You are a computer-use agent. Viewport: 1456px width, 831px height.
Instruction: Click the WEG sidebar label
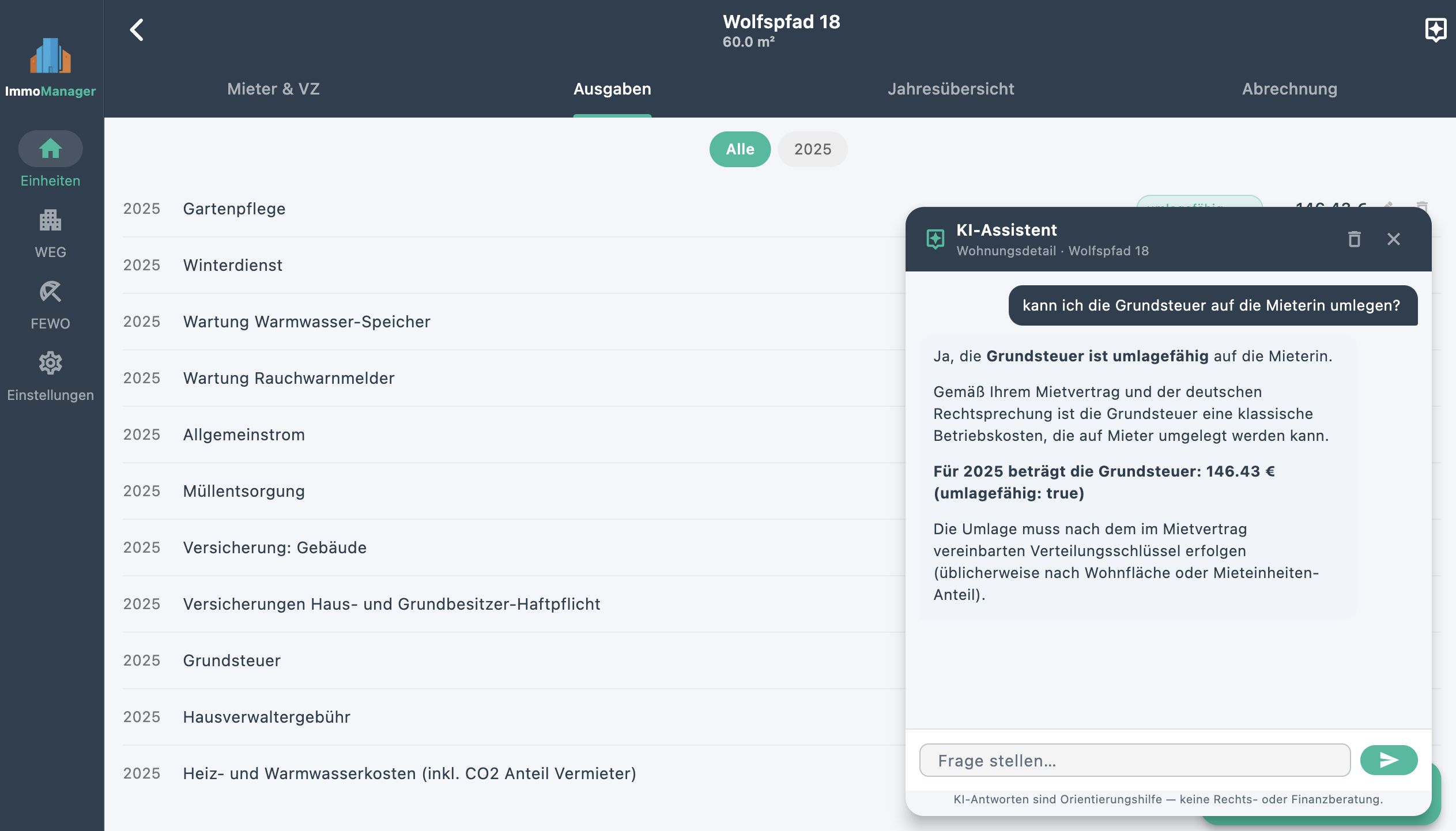[51, 252]
